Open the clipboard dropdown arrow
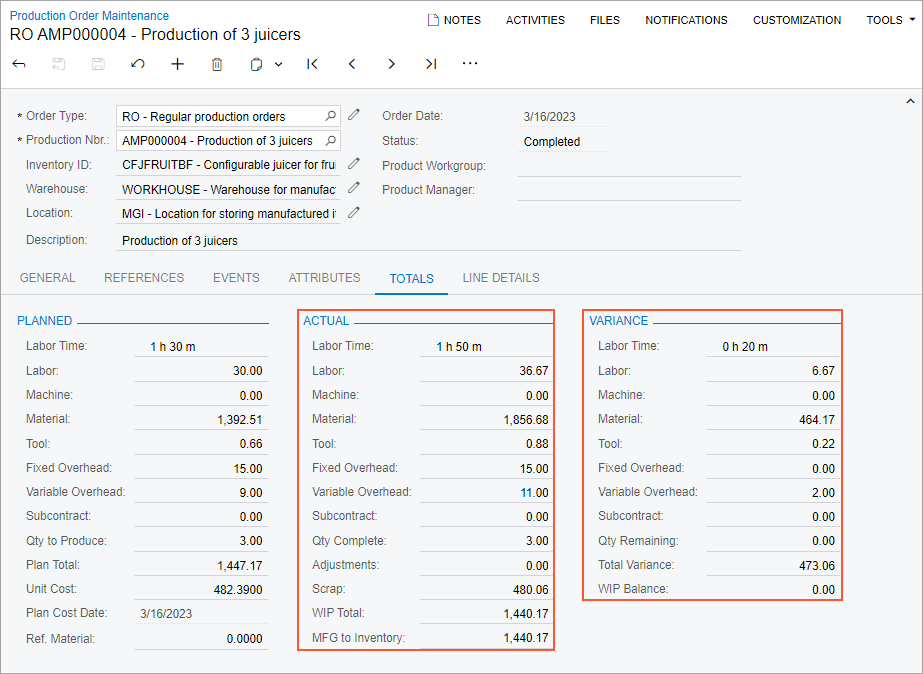The width and height of the screenshot is (923, 674). tap(278, 64)
